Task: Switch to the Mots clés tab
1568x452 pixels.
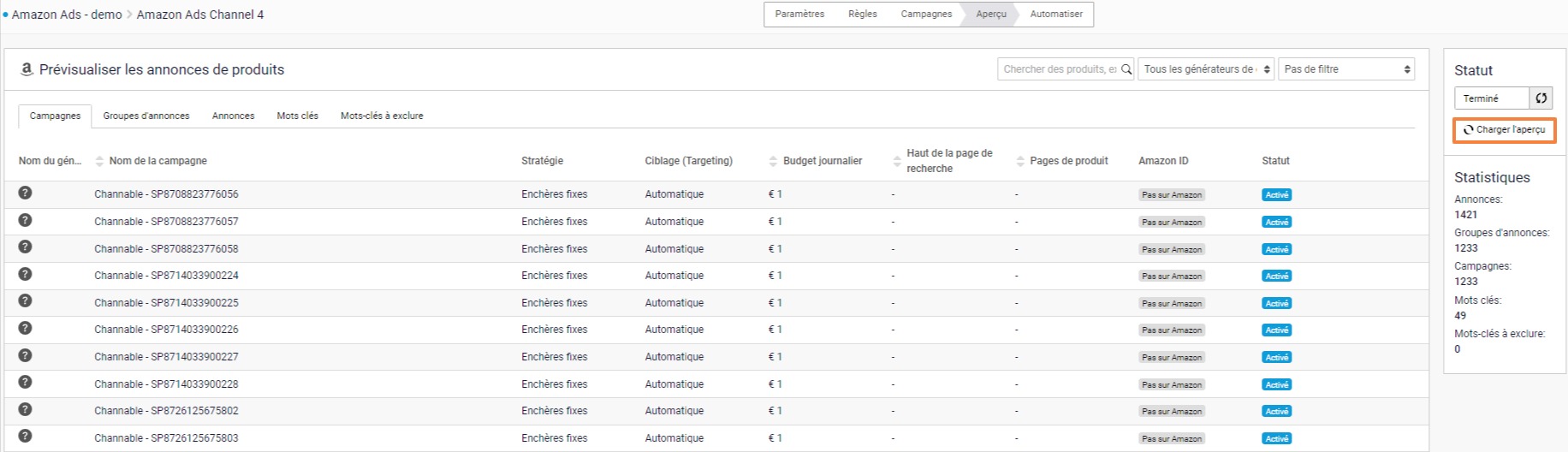Action: pyautogui.click(x=297, y=116)
